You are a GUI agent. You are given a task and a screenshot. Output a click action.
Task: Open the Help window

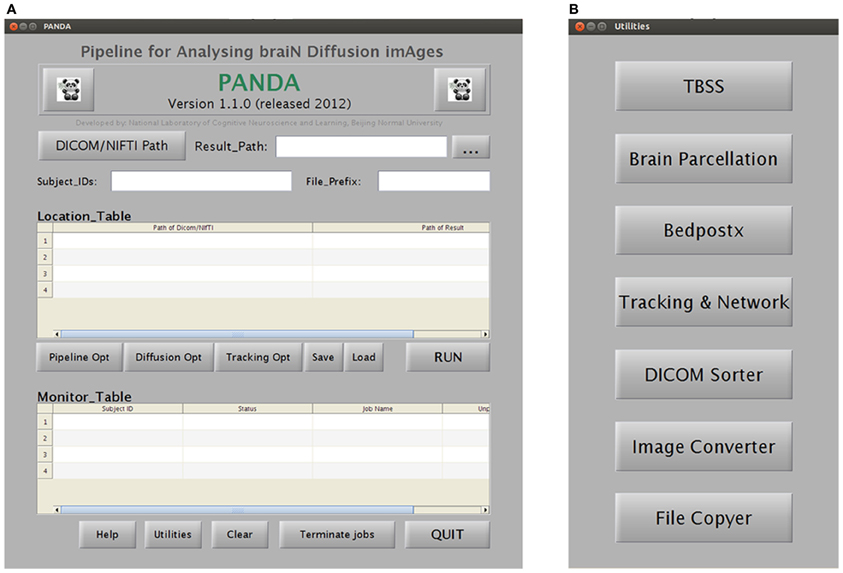click(x=107, y=534)
